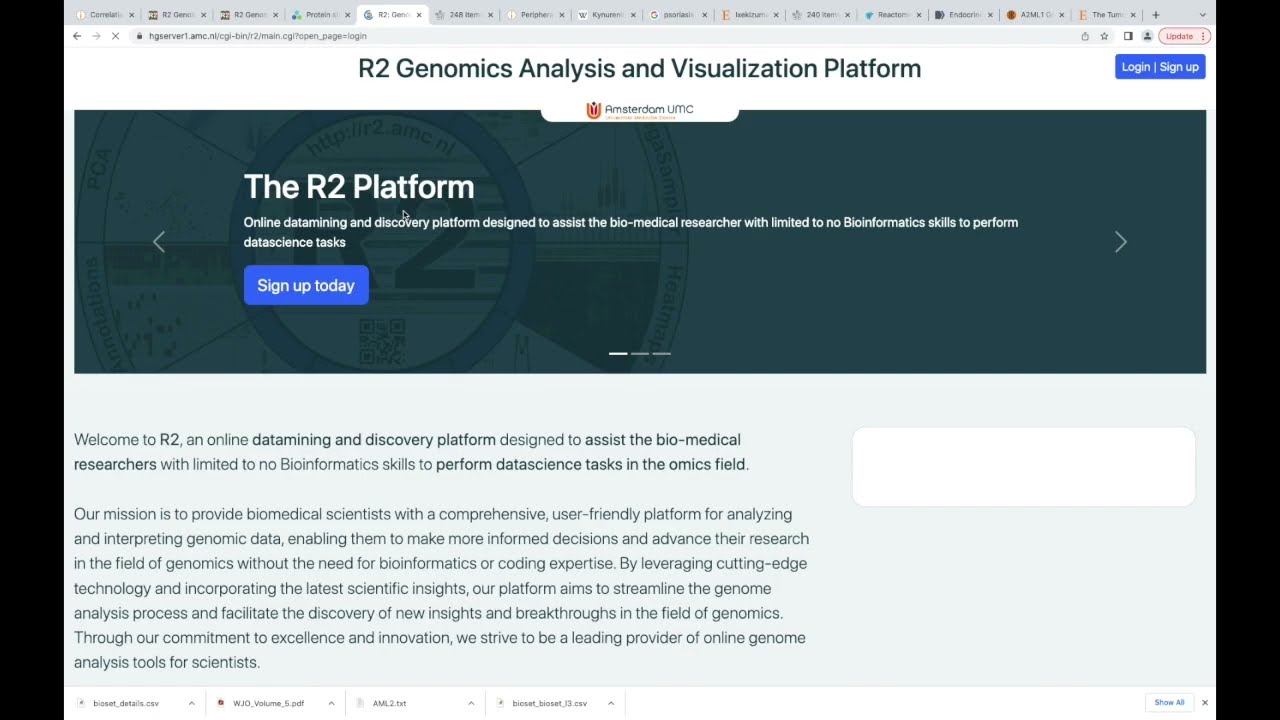Expand options for bioset_bioset_l3.csv download
The width and height of the screenshot is (1280, 720).
pos(611,703)
